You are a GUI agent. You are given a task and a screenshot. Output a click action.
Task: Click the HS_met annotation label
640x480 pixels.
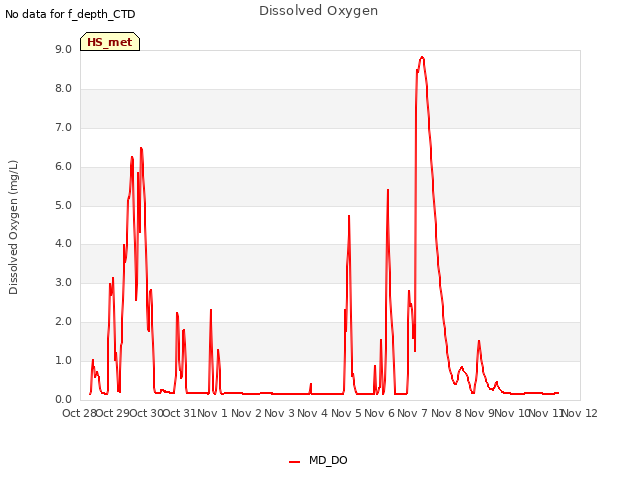(110, 42)
